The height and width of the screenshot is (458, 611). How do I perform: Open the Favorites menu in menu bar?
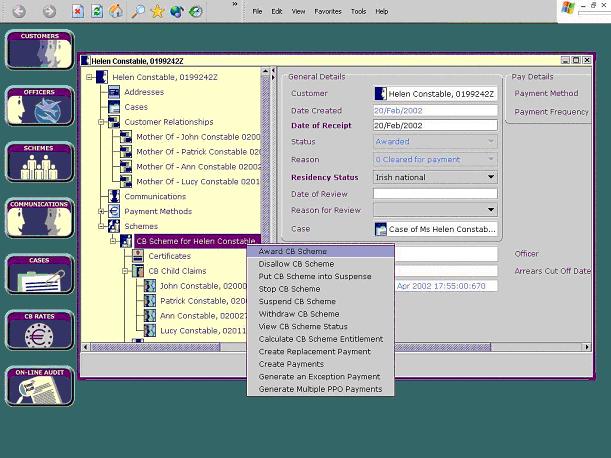327,11
